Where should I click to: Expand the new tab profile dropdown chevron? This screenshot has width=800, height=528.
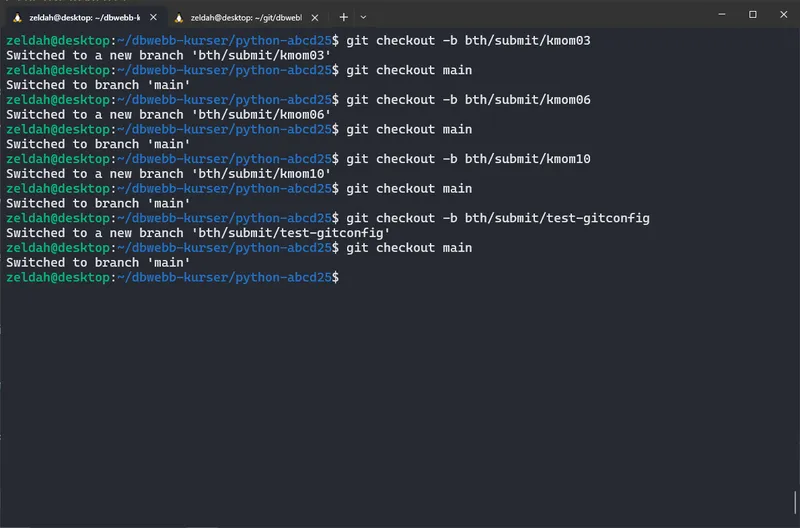pyautogui.click(x=363, y=16)
